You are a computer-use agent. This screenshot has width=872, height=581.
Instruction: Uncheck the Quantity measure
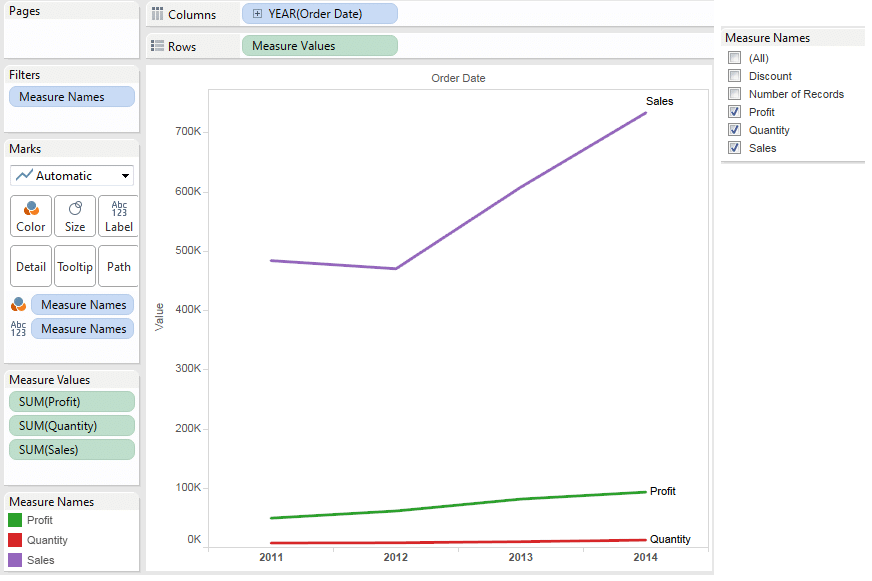[x=735, y=129]
